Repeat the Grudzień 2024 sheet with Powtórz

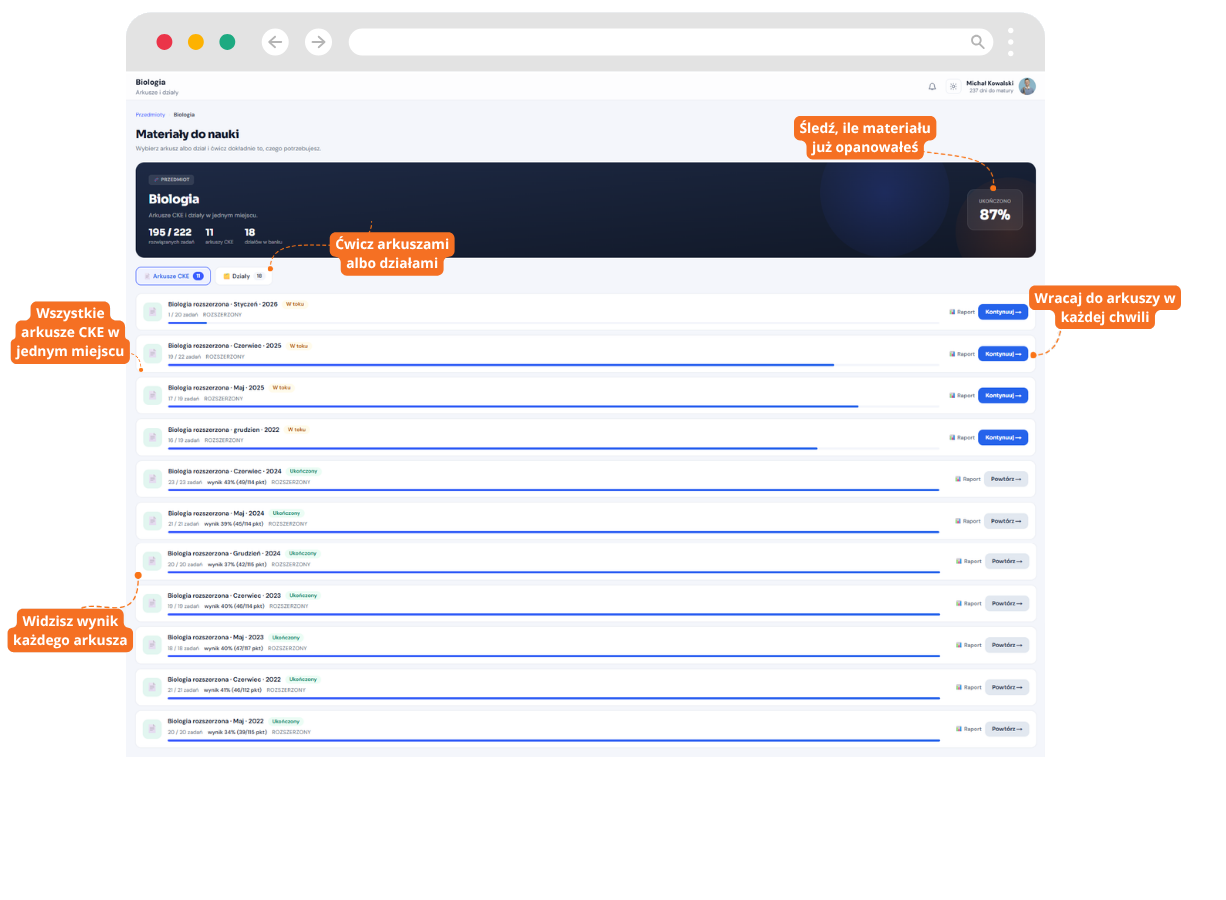coord(1006,562)
